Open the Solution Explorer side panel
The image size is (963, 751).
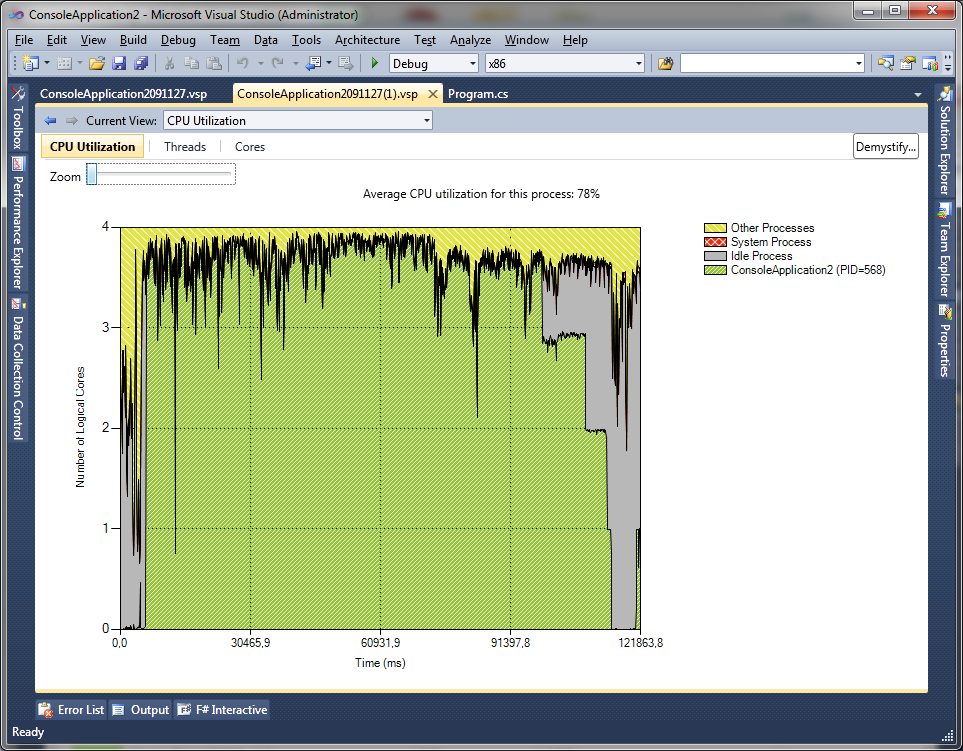(x=945, y=140)
